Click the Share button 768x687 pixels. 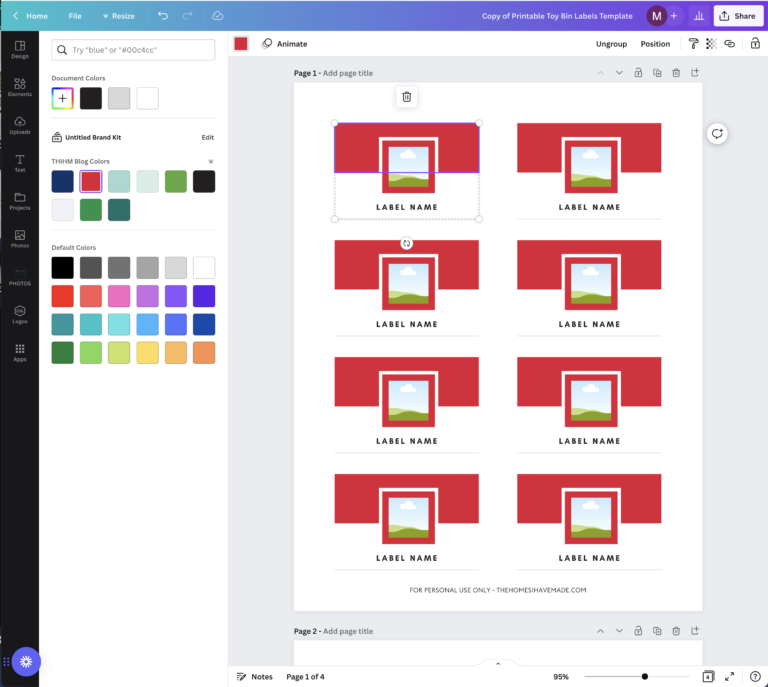pyautogui.click(x=738, y=16)
